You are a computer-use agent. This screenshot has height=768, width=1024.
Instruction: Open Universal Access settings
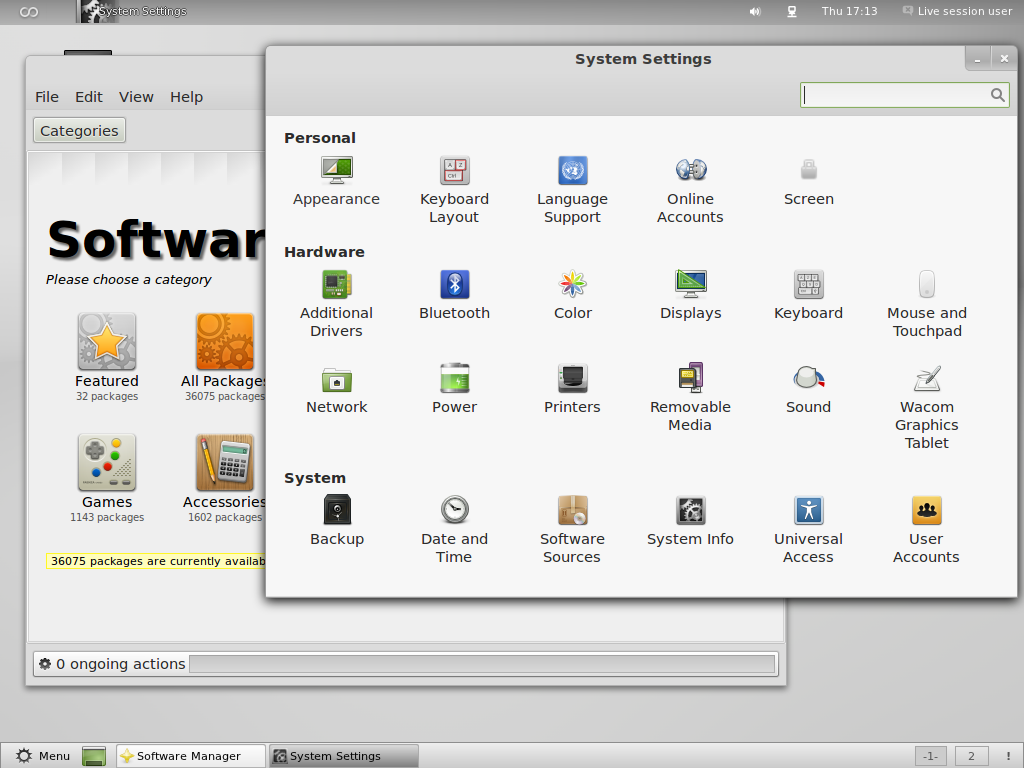point(808,530)
